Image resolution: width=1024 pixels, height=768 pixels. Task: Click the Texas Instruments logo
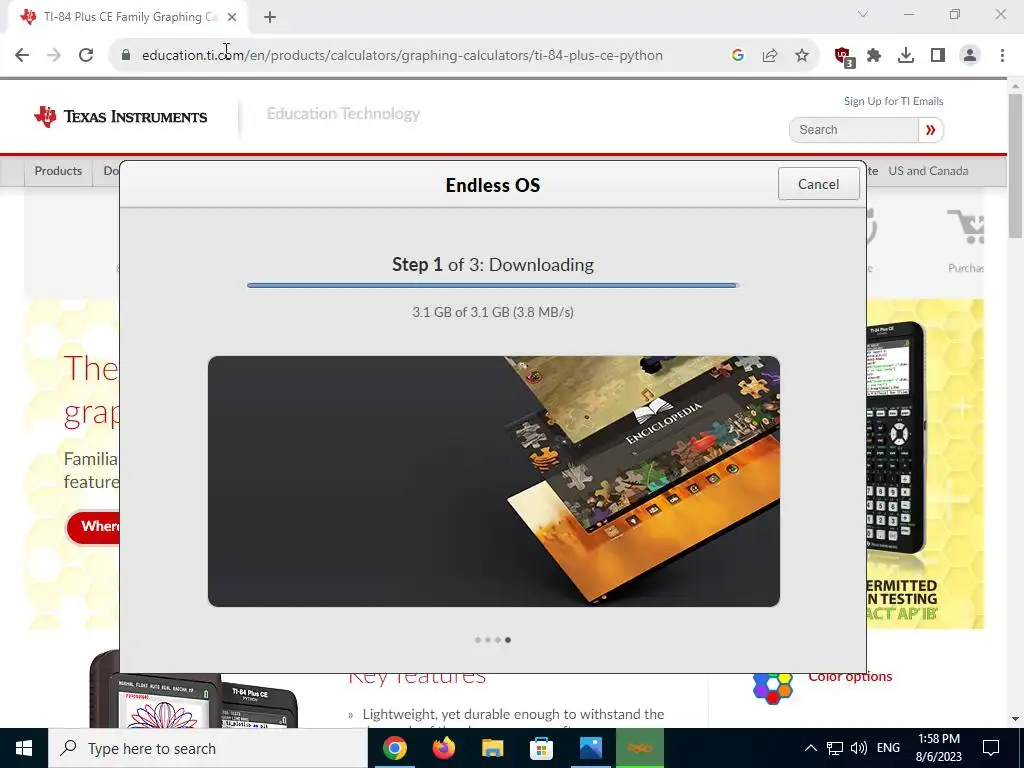coord(121,116)
